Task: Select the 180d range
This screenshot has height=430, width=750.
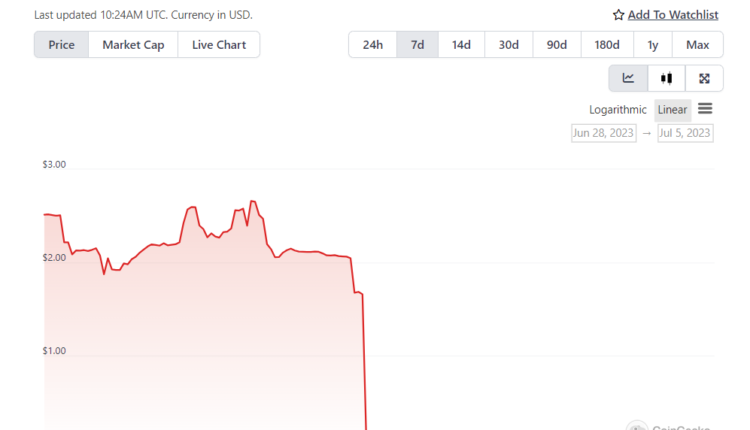Action: [x=607, y=45]
